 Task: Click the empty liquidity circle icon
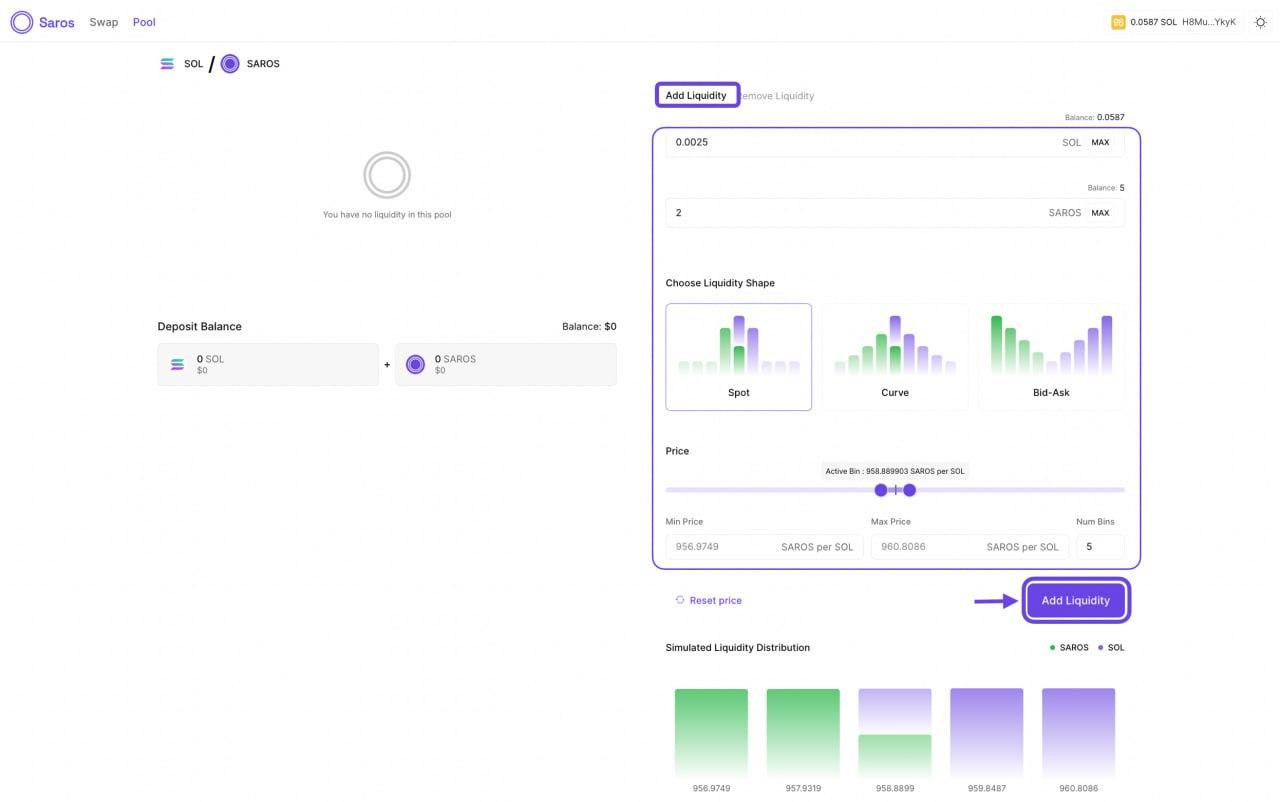click(x=387, y=176)
